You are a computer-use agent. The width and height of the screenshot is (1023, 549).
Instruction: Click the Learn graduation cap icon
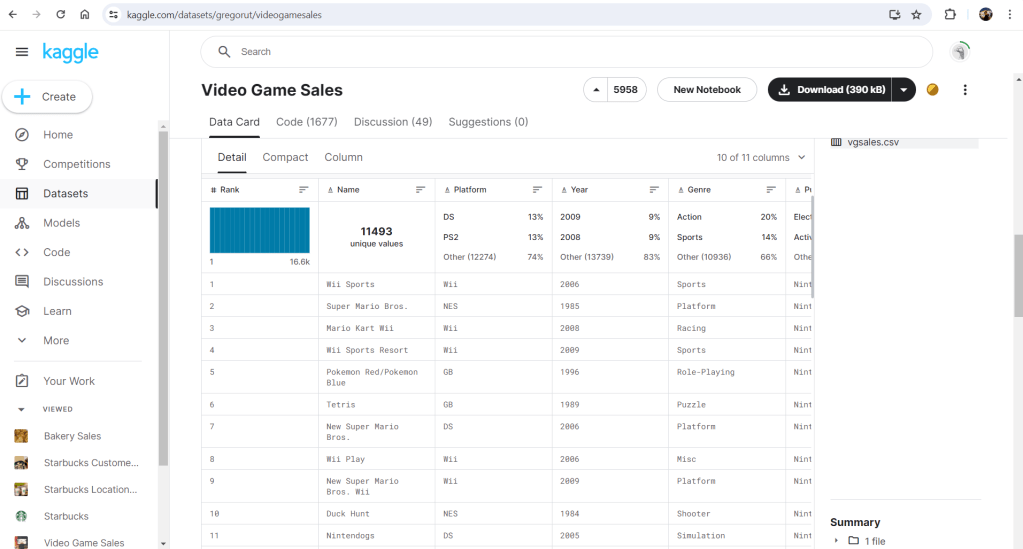tap(22, 311)
